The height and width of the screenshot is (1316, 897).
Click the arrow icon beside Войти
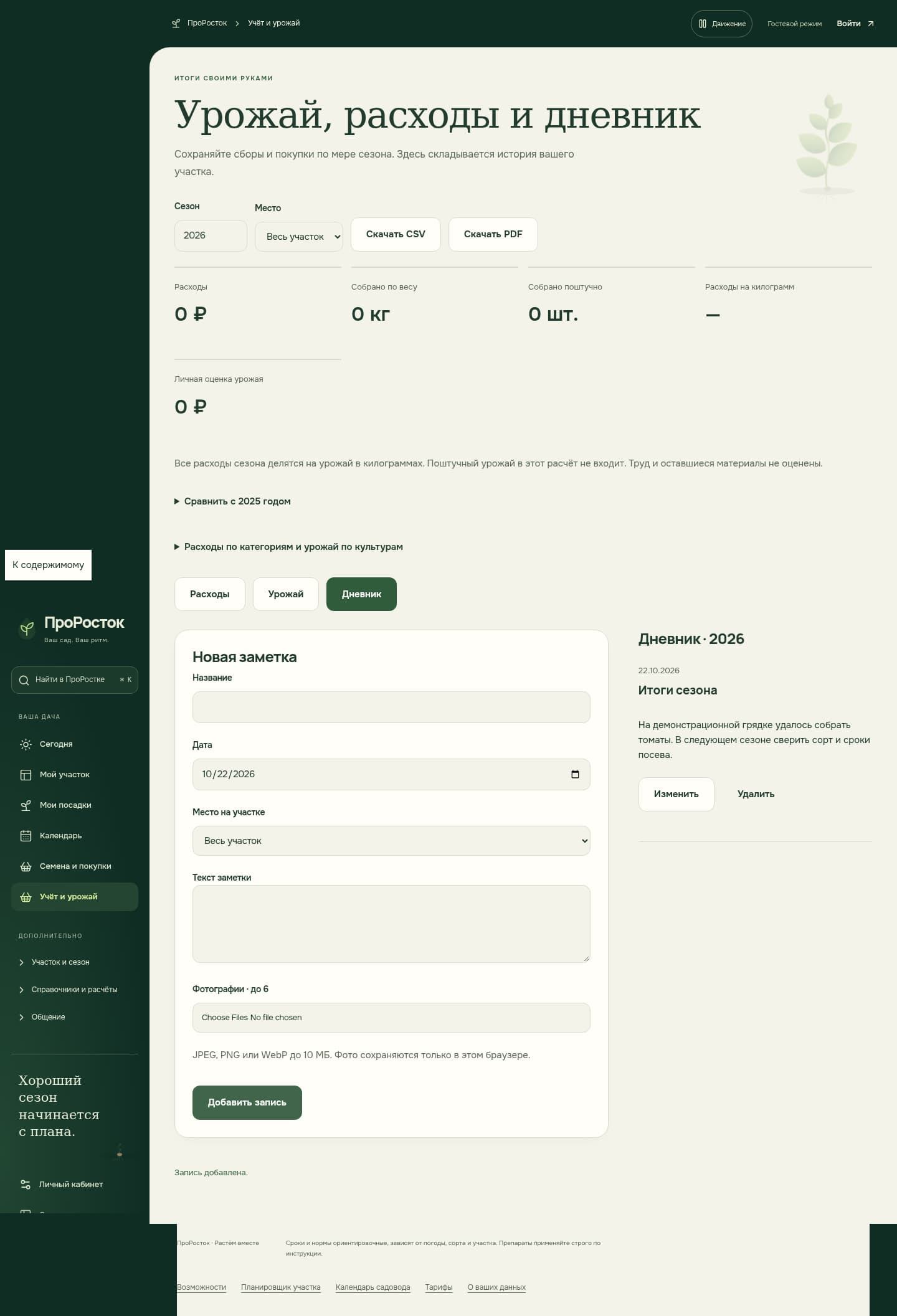pos(871,24)
